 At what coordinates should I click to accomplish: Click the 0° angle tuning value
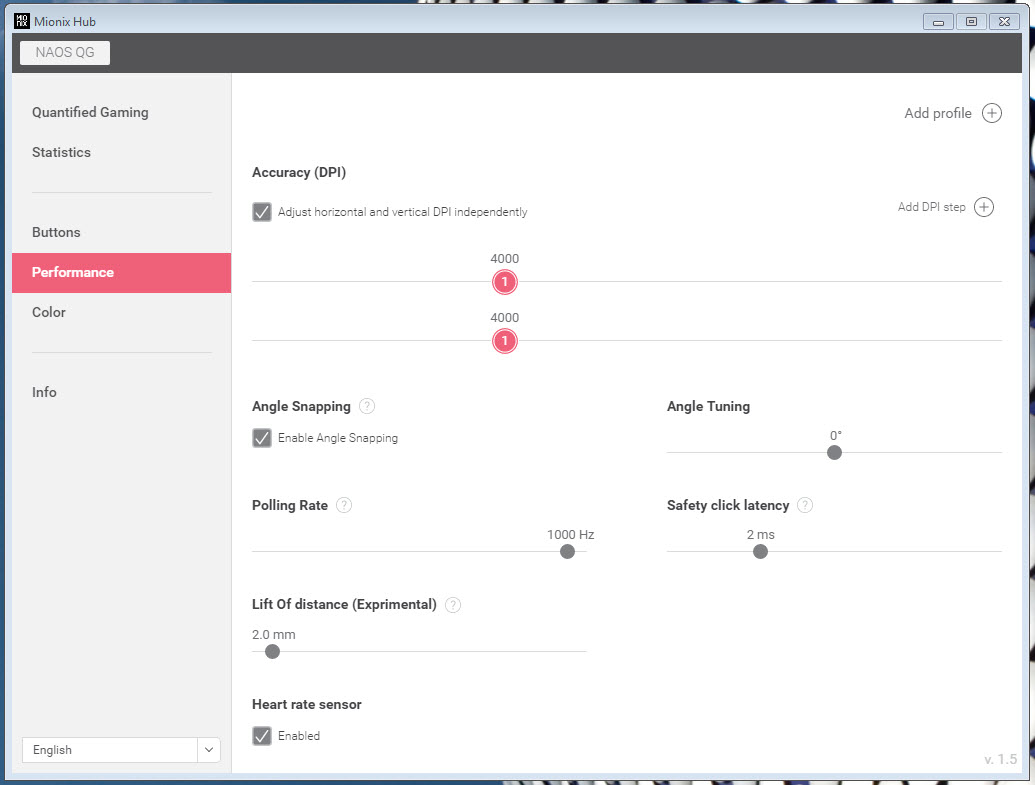point(836,436)
